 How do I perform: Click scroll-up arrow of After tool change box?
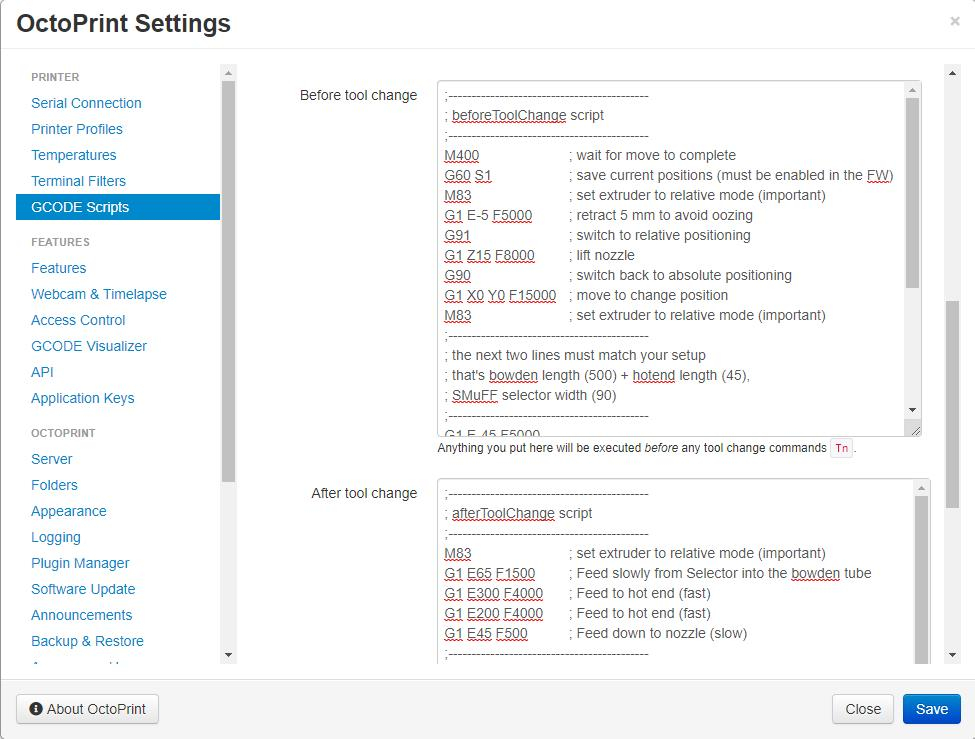tap(922, 489)
